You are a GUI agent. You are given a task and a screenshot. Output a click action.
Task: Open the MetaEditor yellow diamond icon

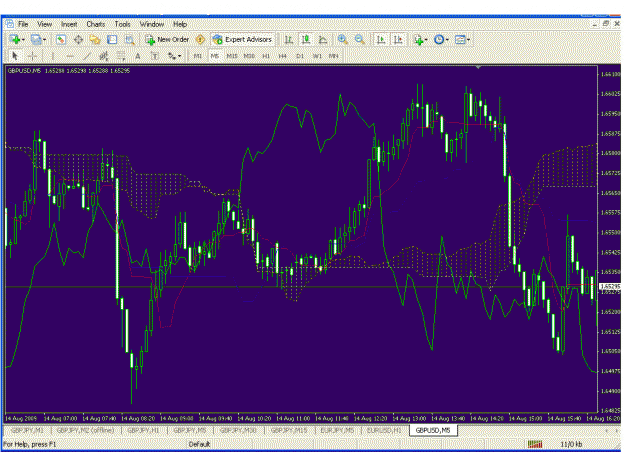(x=200, y=39)
